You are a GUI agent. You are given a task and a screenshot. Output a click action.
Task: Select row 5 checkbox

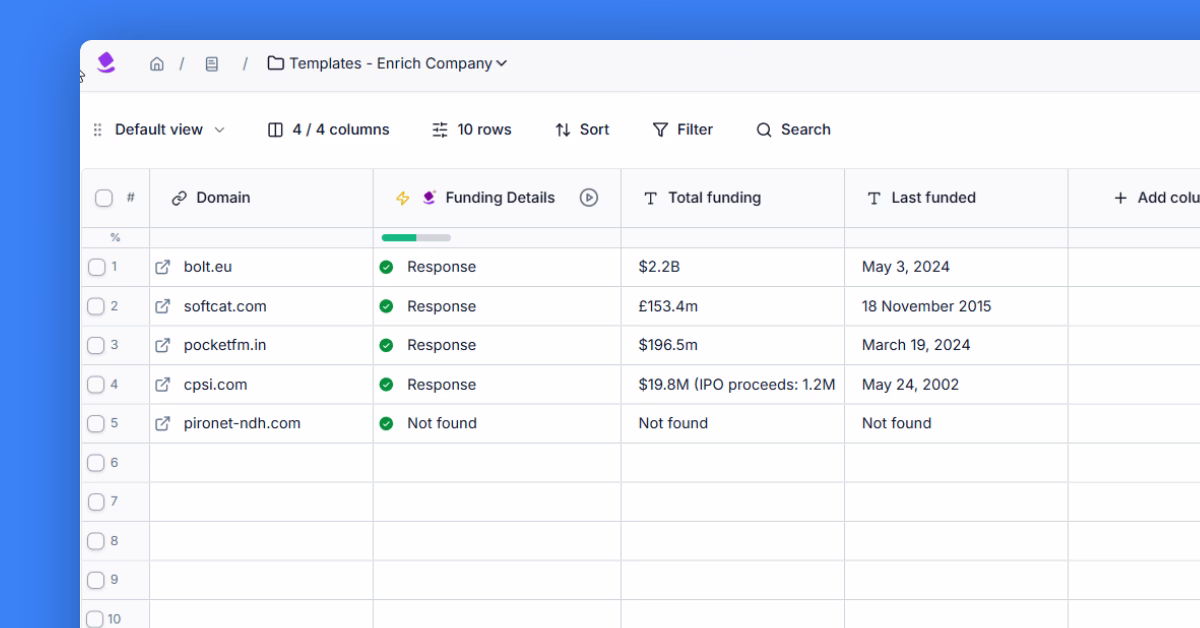coord(96,423)
